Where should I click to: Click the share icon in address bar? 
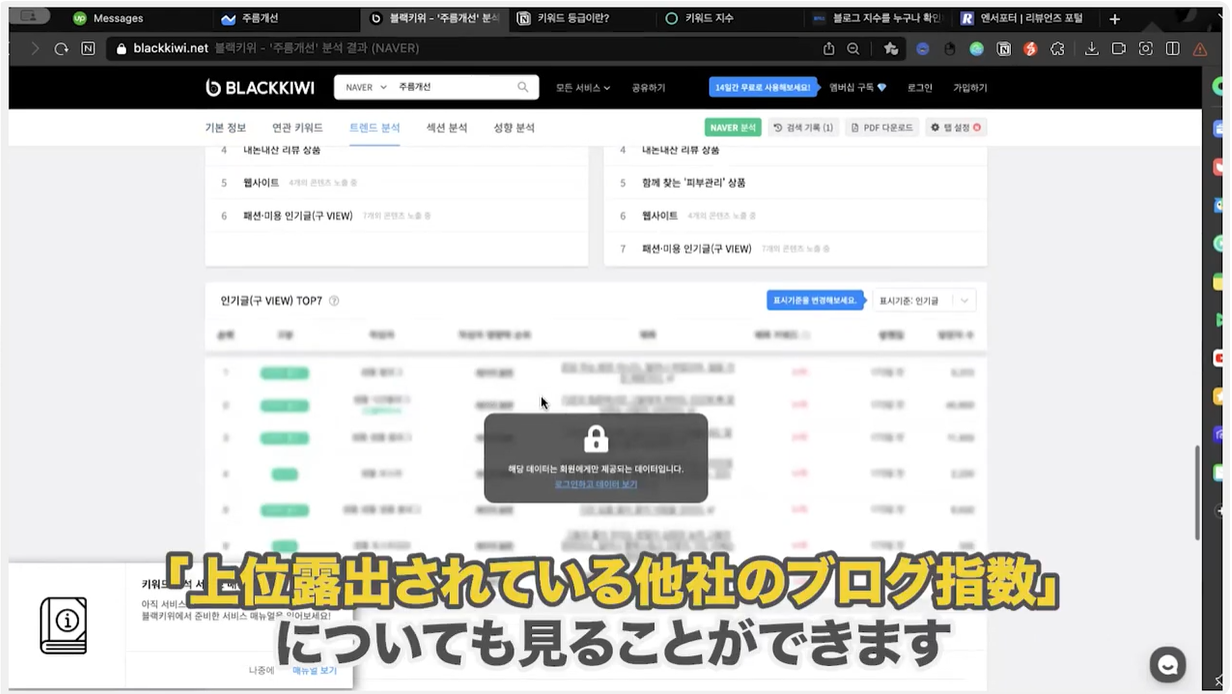pos(828,48)
